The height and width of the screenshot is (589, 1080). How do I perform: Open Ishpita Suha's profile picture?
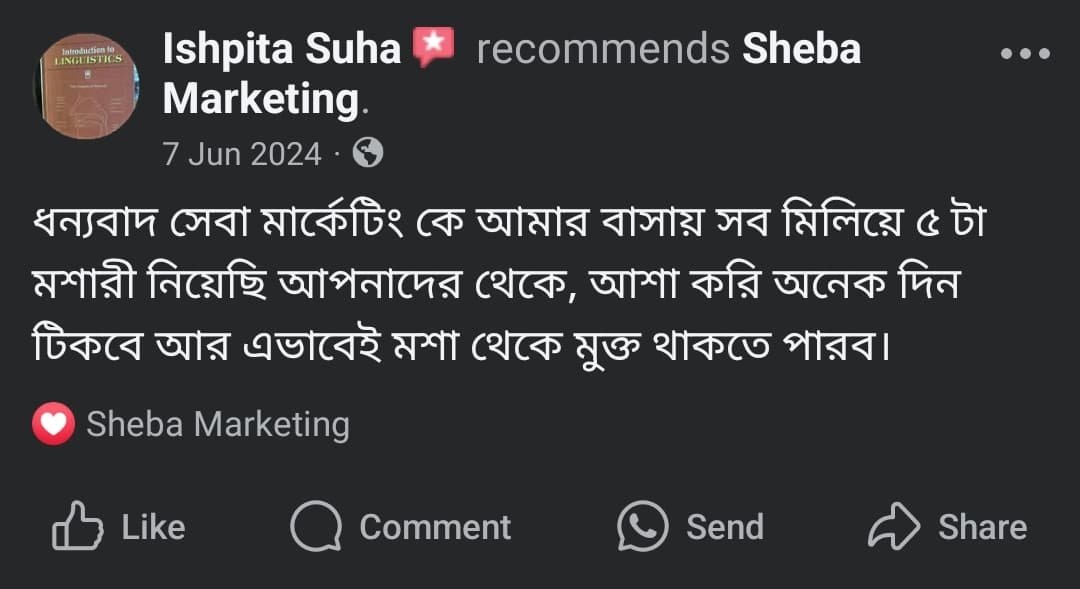(x=90, y=89)
